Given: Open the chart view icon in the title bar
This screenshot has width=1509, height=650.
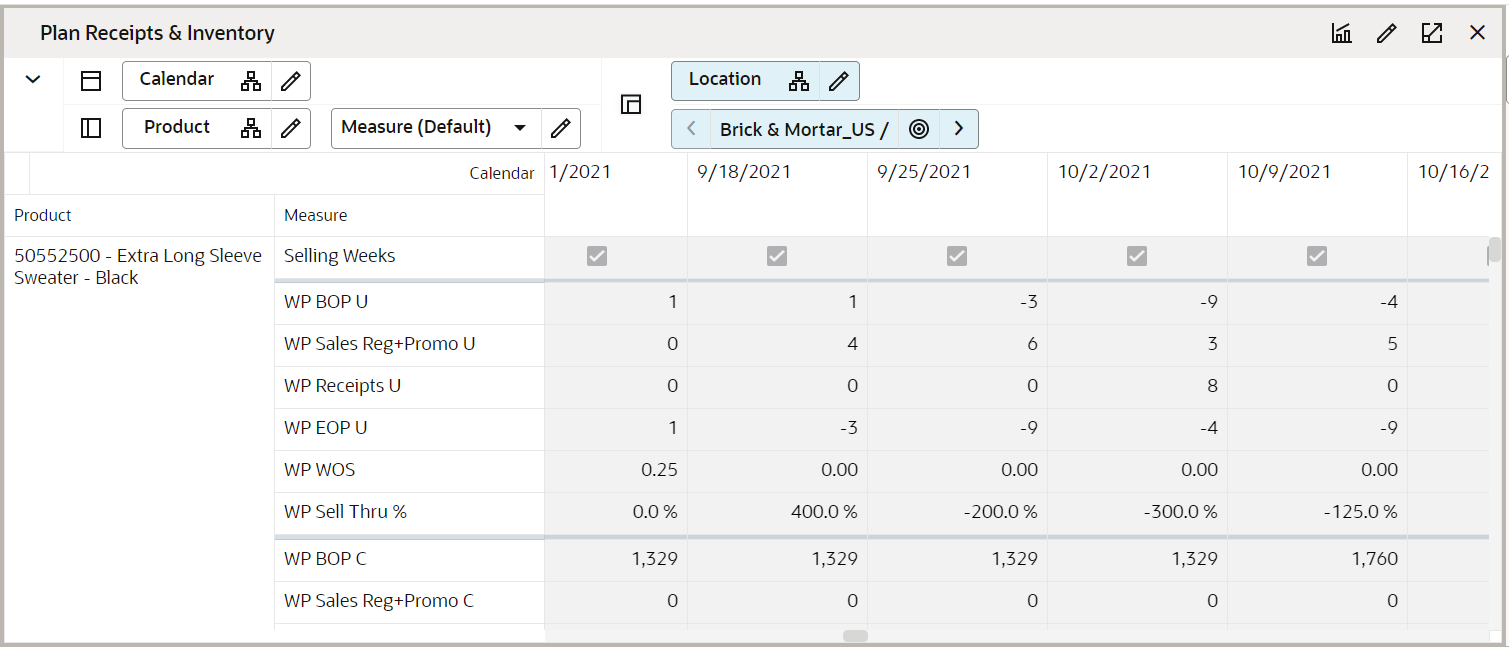Looking at the screenshot, I should point(1341,33).
